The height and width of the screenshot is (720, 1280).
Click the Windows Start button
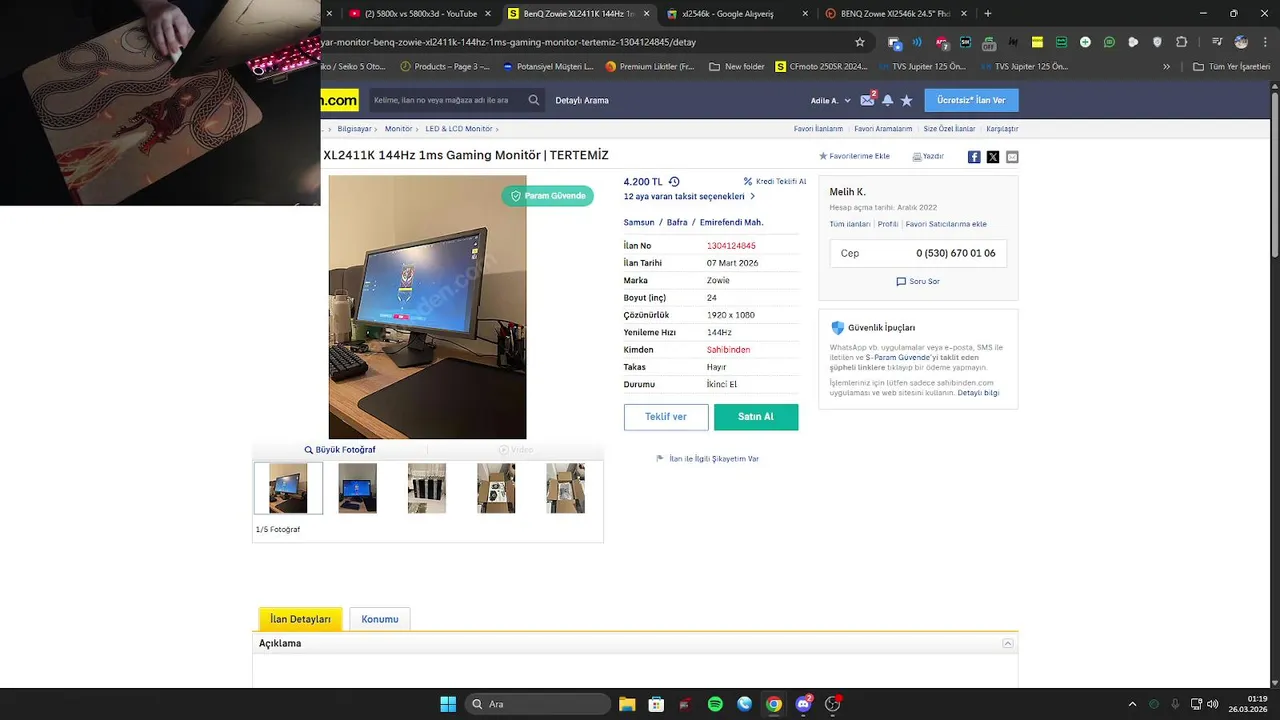pyautogui.click(x=448, y=704)
